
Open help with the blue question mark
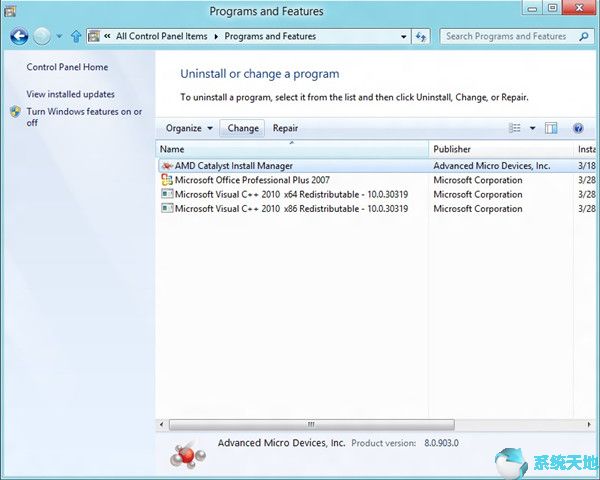[578, 128]
